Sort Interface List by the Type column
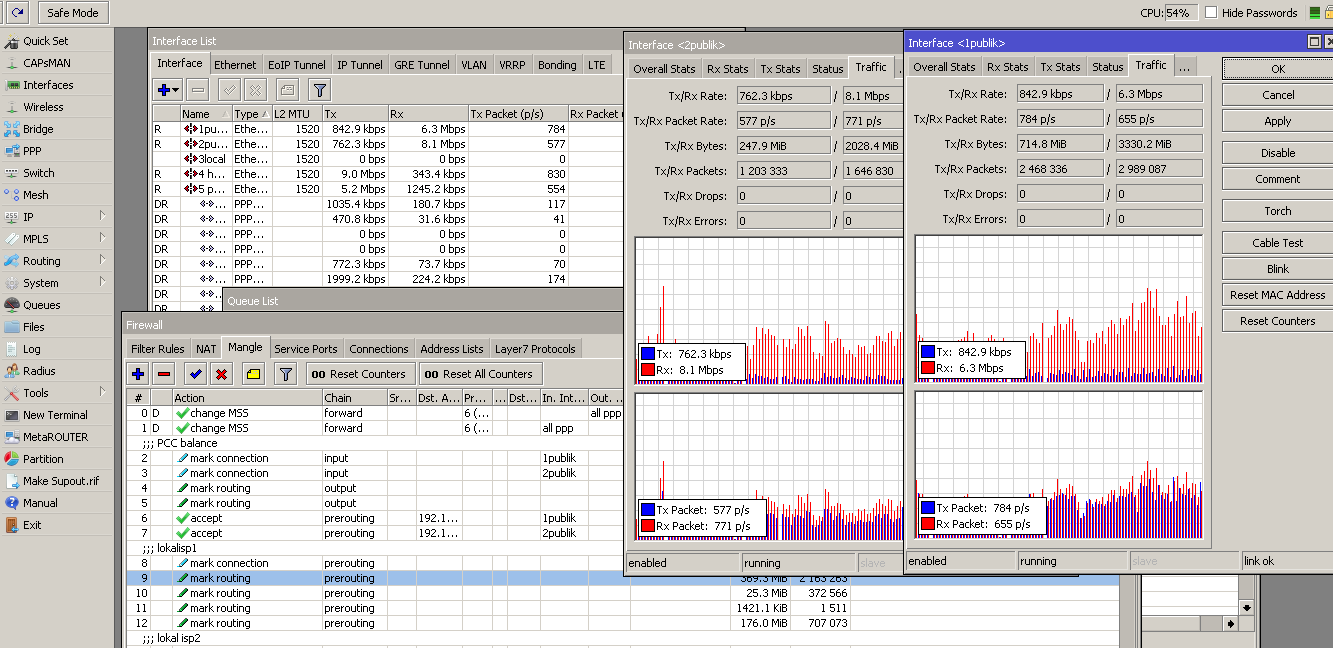 point(251,114)
